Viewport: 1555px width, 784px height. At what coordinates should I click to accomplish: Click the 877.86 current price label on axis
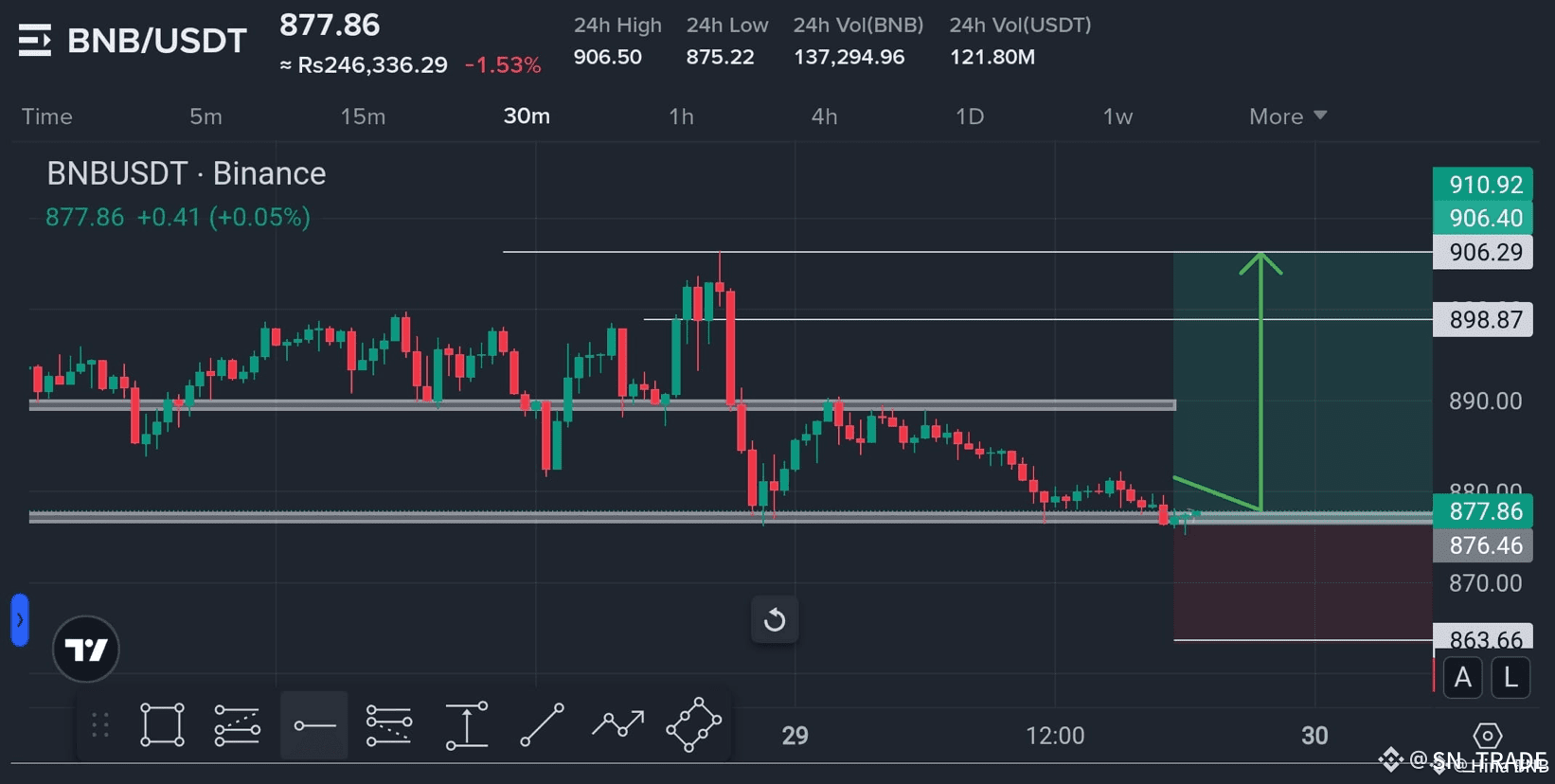pos(1483,511)
